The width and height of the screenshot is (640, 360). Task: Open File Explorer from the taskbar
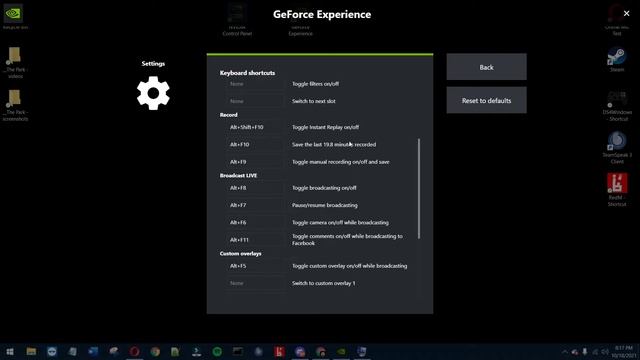(31, 351)
